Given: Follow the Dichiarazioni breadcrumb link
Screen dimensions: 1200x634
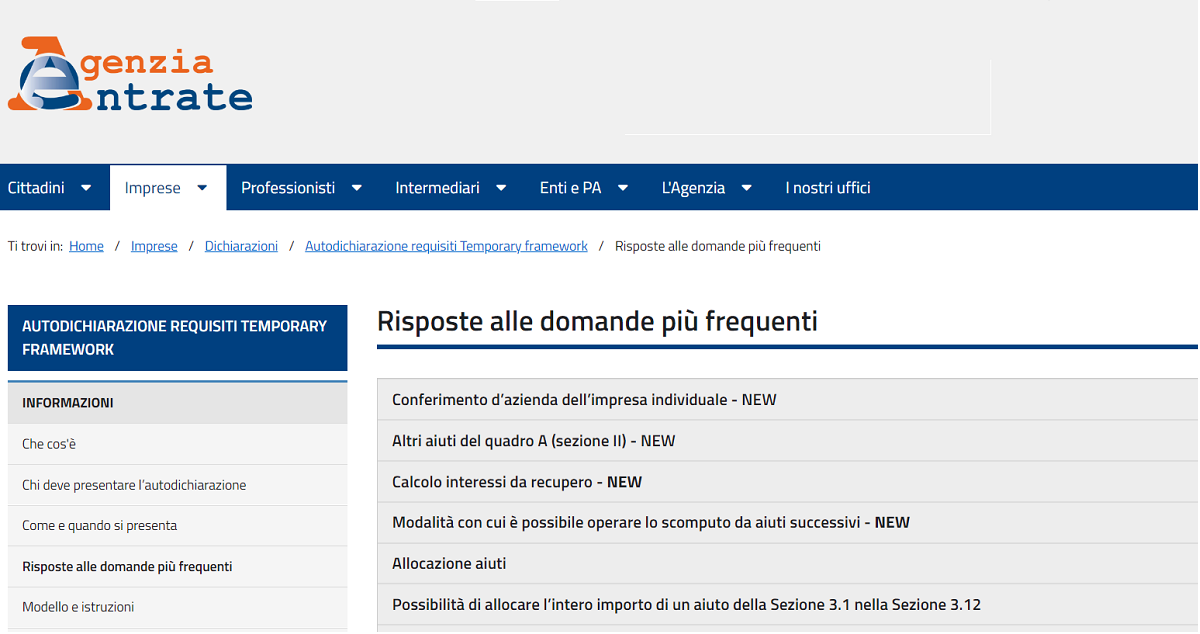Looking at the screenshot, I should coord(241,246).
